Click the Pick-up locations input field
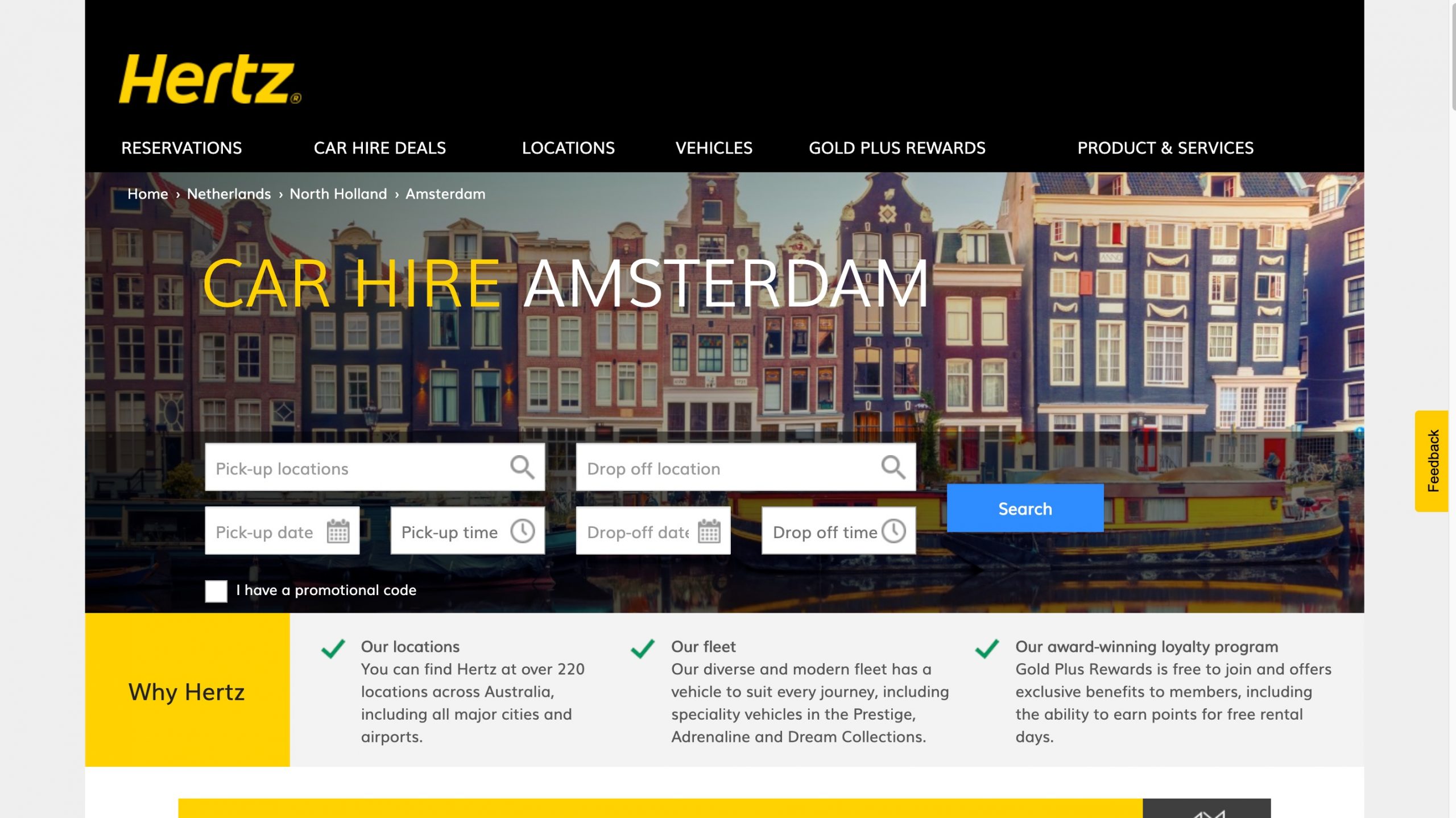Image resolution: width=1456 pixels, height=818 pixels. pos(375,468)
